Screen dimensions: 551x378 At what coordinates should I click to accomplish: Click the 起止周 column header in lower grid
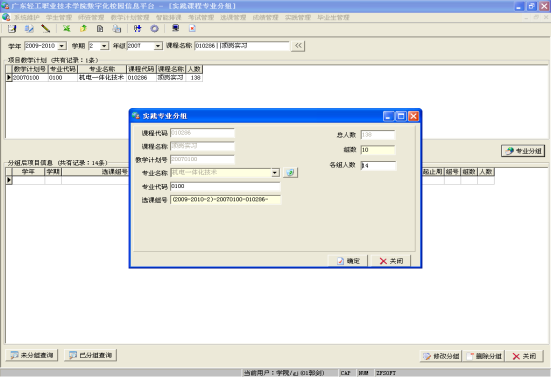433,171
